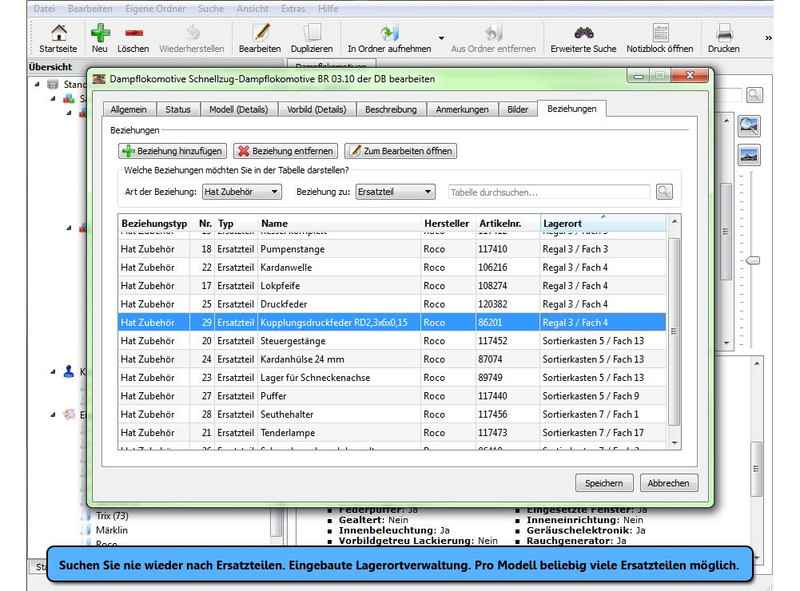800x591 pixels.
Task: Open the Datei menu
Action: [x=44, y=9]
